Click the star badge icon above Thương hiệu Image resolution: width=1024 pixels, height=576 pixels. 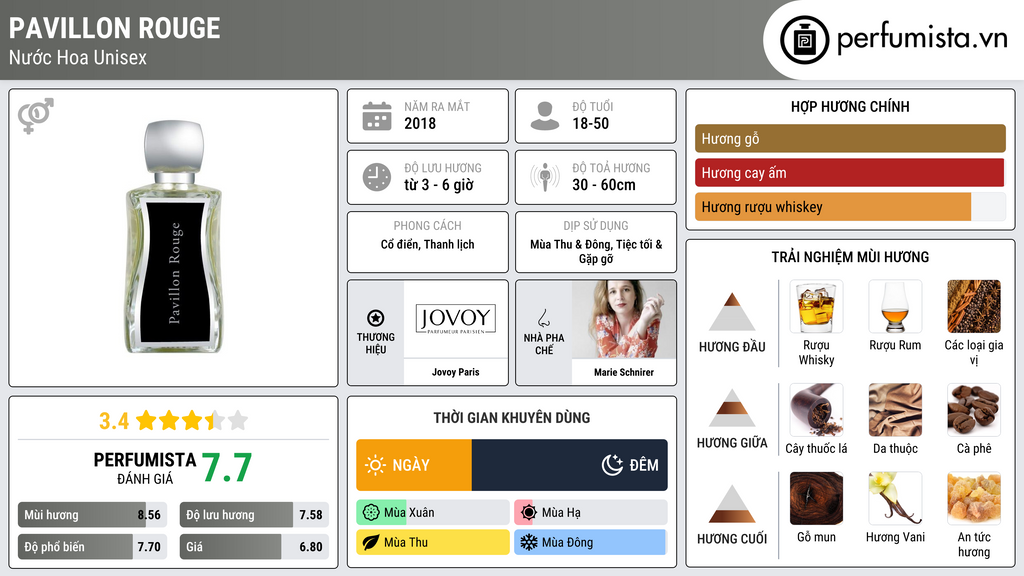pyautogui.click(x=376, y=318)
